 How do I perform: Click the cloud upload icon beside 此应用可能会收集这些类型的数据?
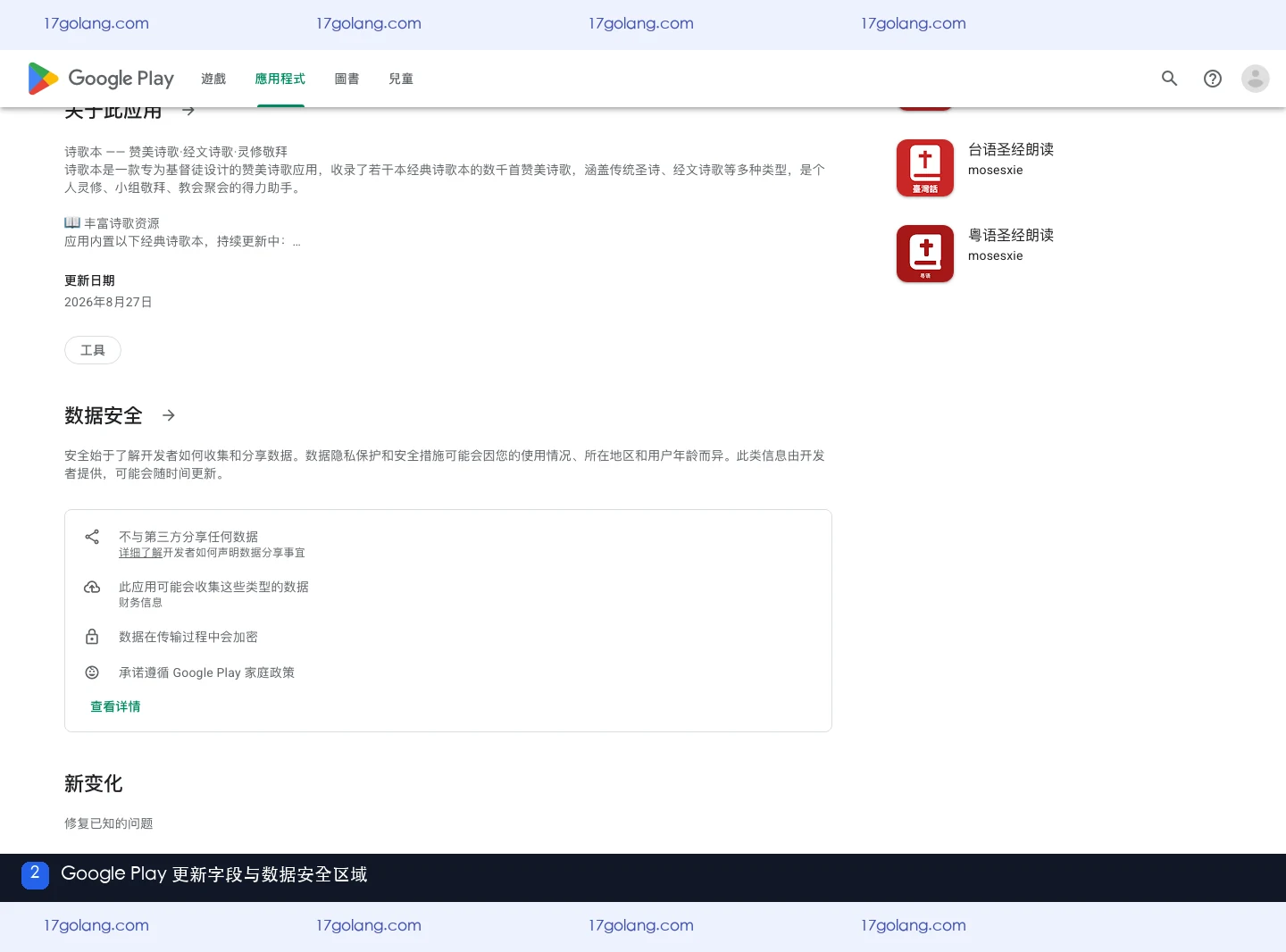92,587
